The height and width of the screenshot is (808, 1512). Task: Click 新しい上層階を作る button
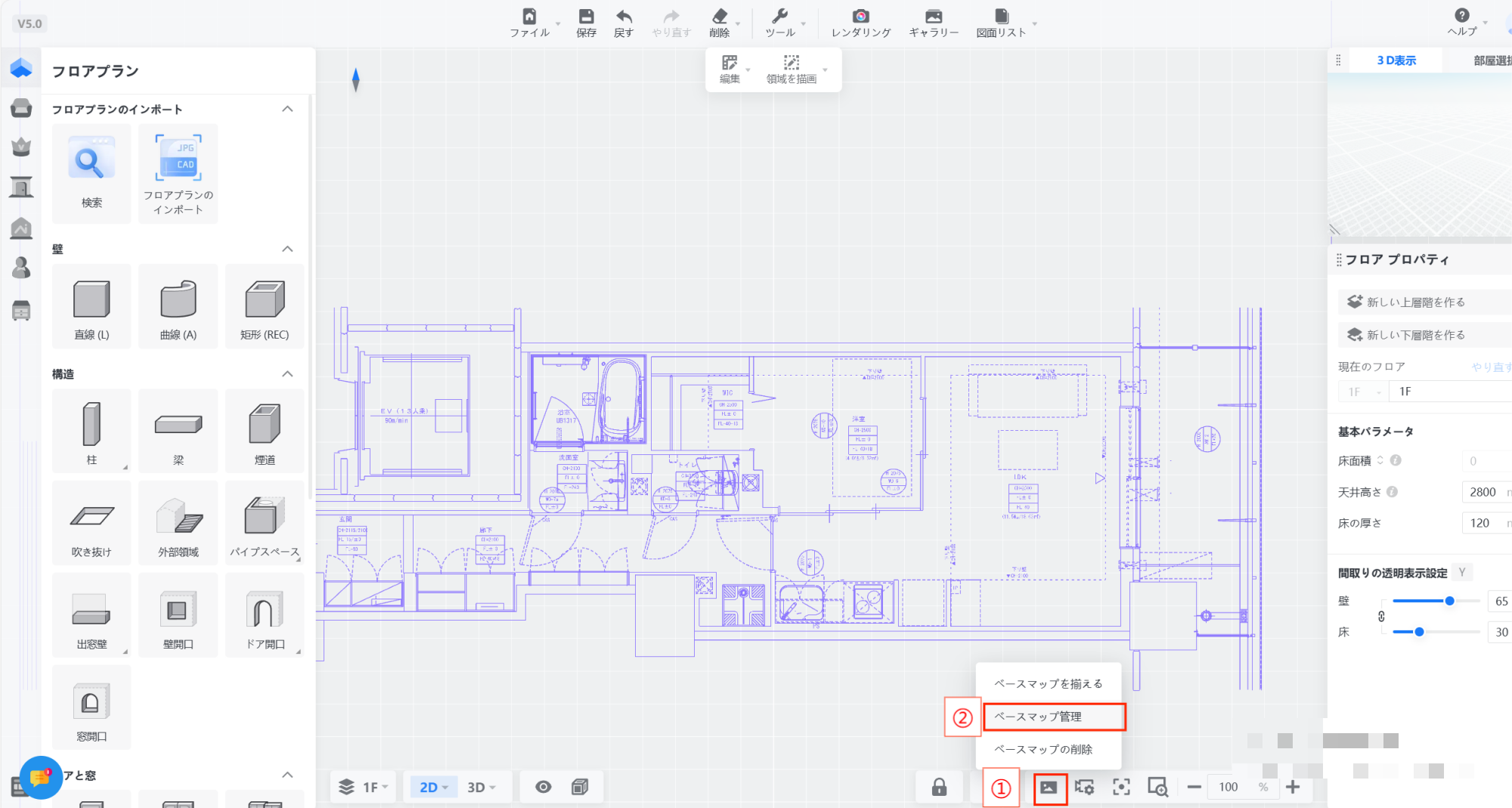[x=1424, y=302]
